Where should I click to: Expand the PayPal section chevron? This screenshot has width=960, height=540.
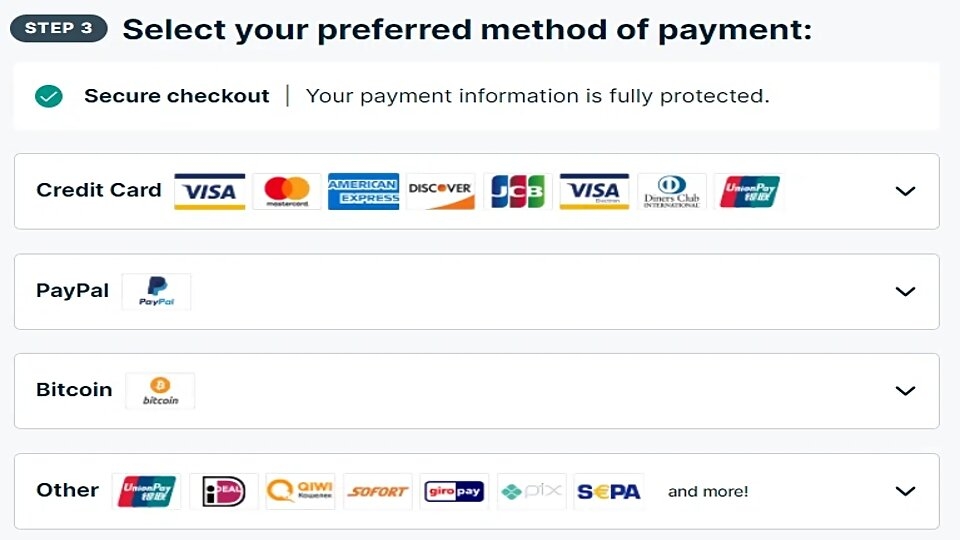pyautogui.click(x=905, y=291)
